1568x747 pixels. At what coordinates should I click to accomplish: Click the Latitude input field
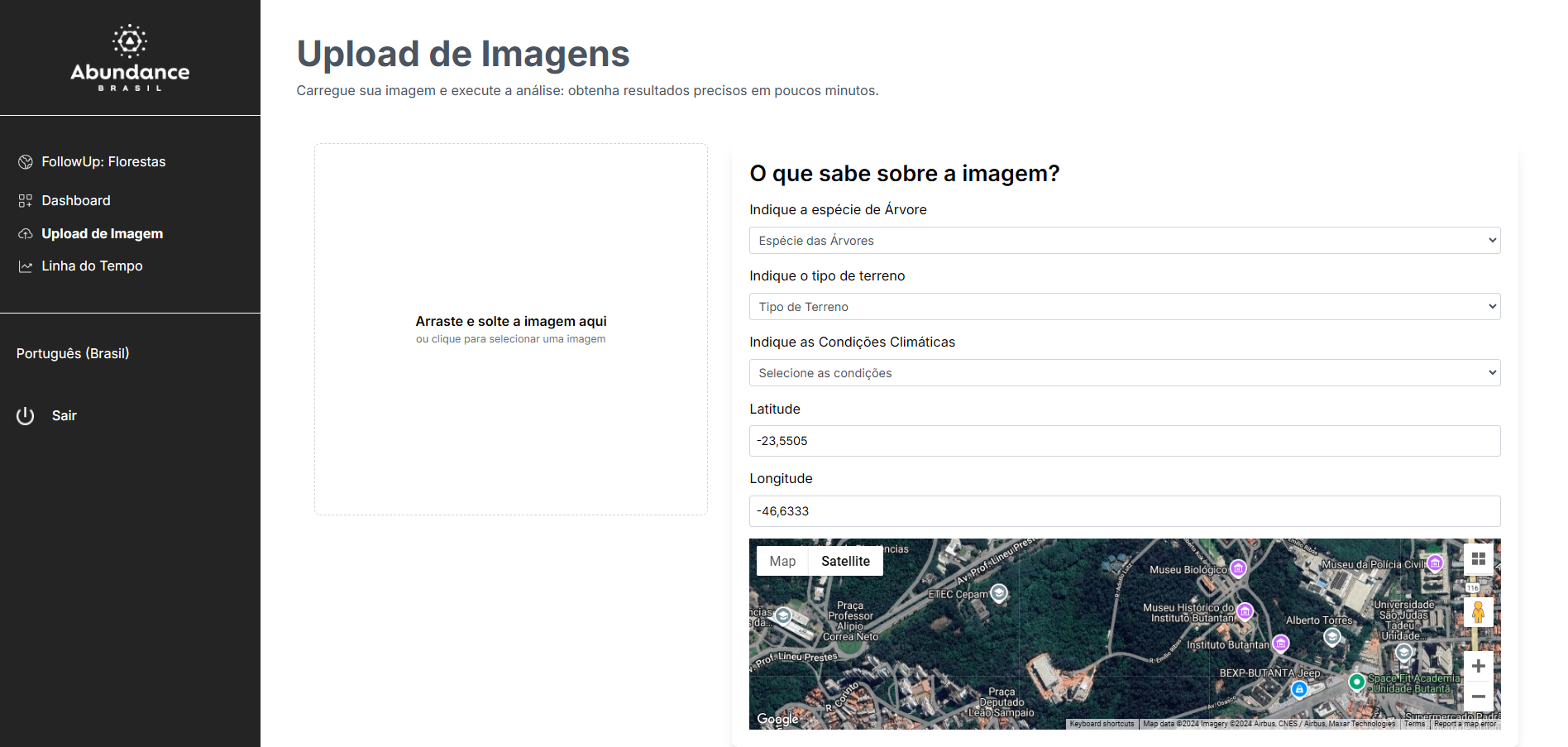[x=1125, y=441]
